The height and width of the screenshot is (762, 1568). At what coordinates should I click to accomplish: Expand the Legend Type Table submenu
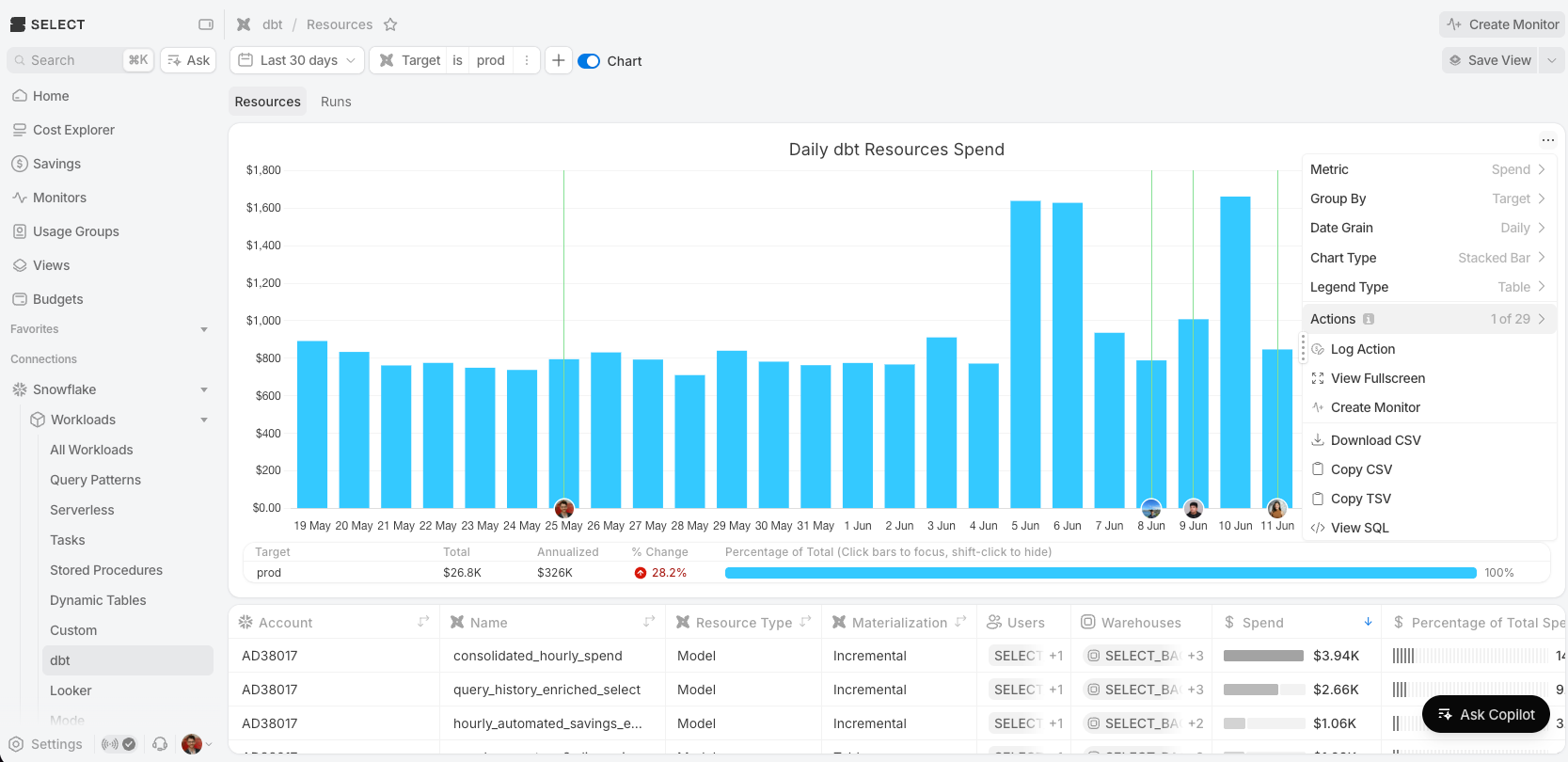[1428, 287]
